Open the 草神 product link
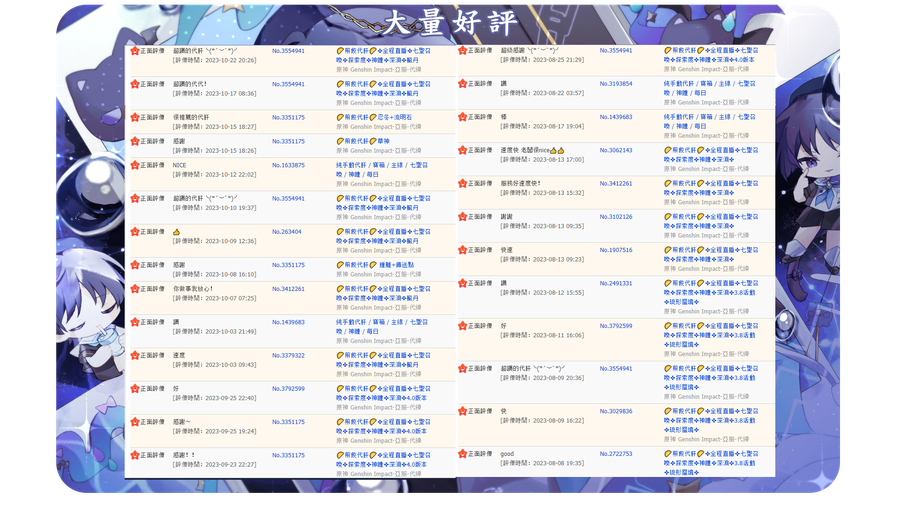900x506 pixels. (363, 141)
